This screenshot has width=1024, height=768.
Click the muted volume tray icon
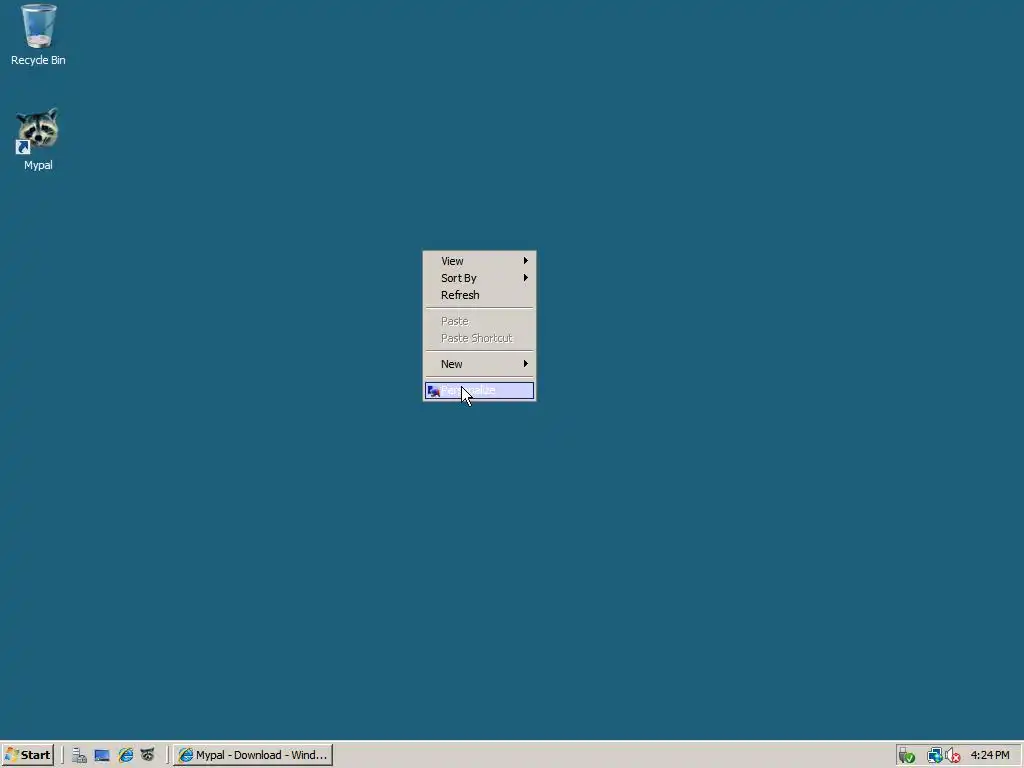tap(953, 756)
